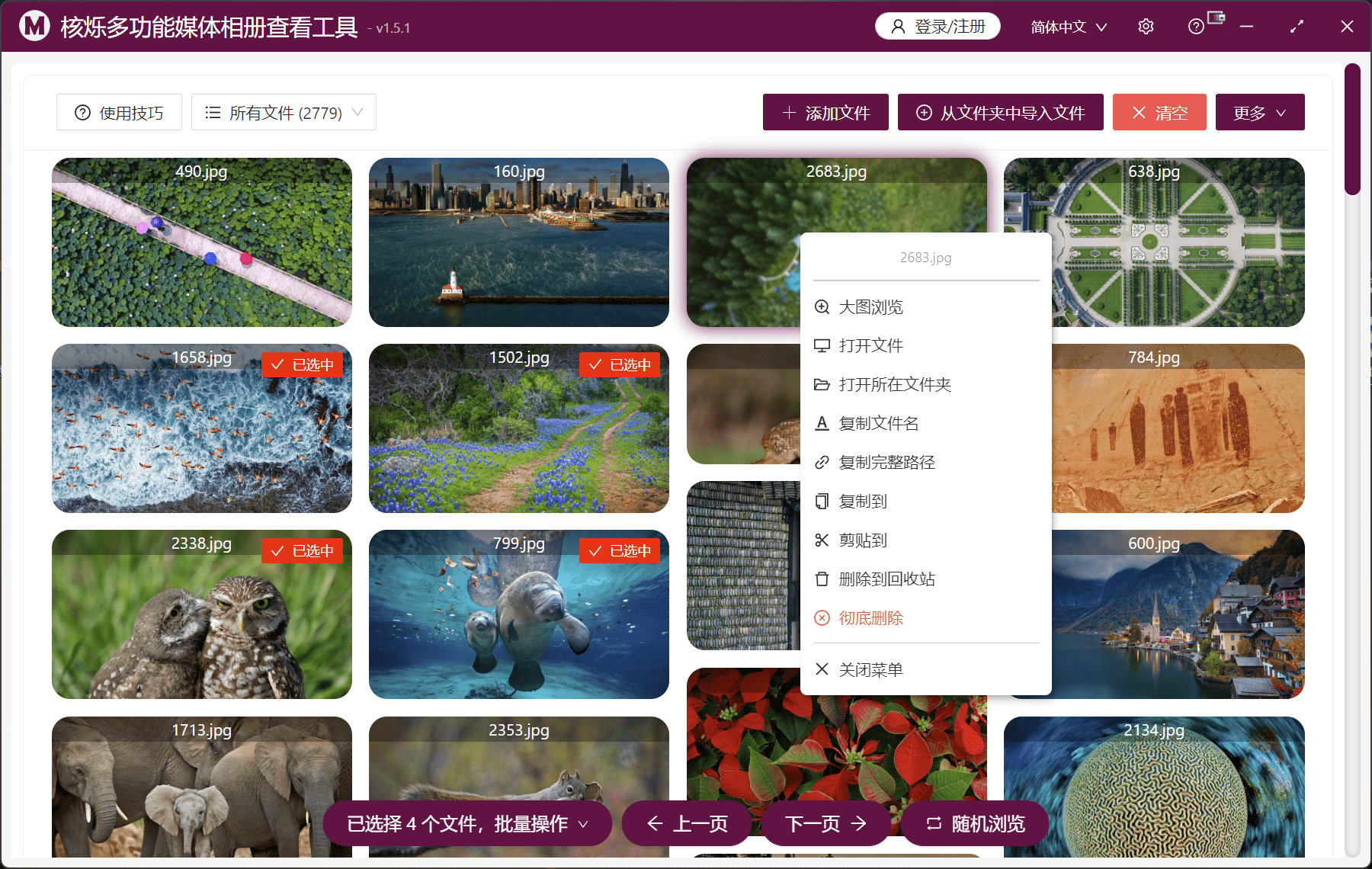Click the shuffle icon in 随机浏览

[934, 823]
